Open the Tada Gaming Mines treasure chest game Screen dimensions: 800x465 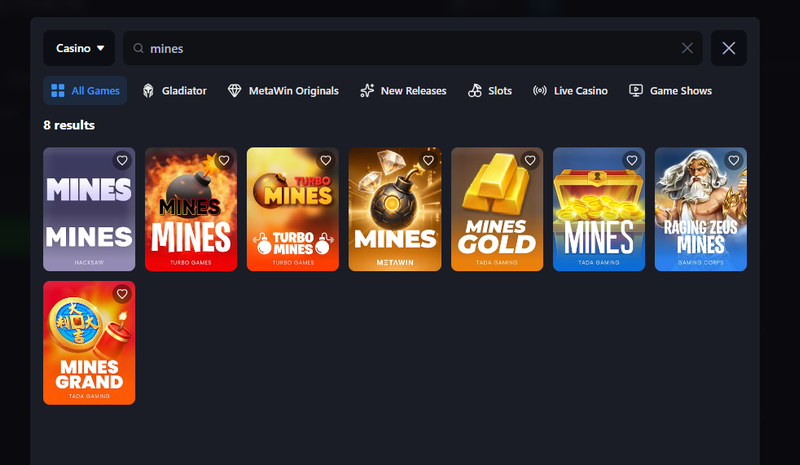click(x=599, y=209)
